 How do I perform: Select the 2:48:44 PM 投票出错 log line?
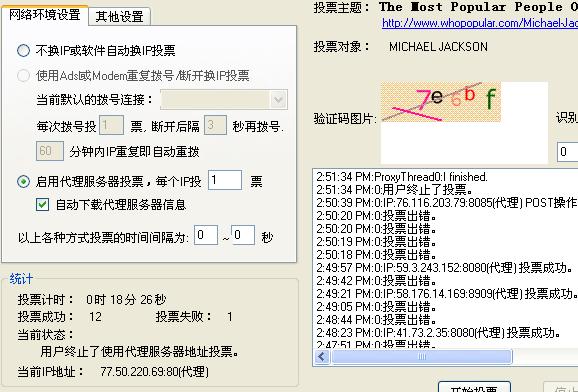point(376,319)
